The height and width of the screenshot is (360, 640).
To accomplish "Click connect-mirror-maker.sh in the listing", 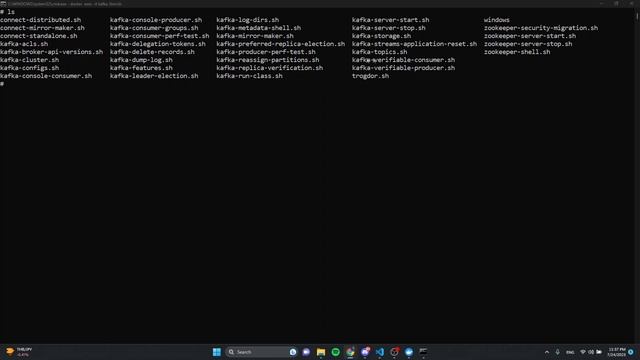I will click(42, 28).
